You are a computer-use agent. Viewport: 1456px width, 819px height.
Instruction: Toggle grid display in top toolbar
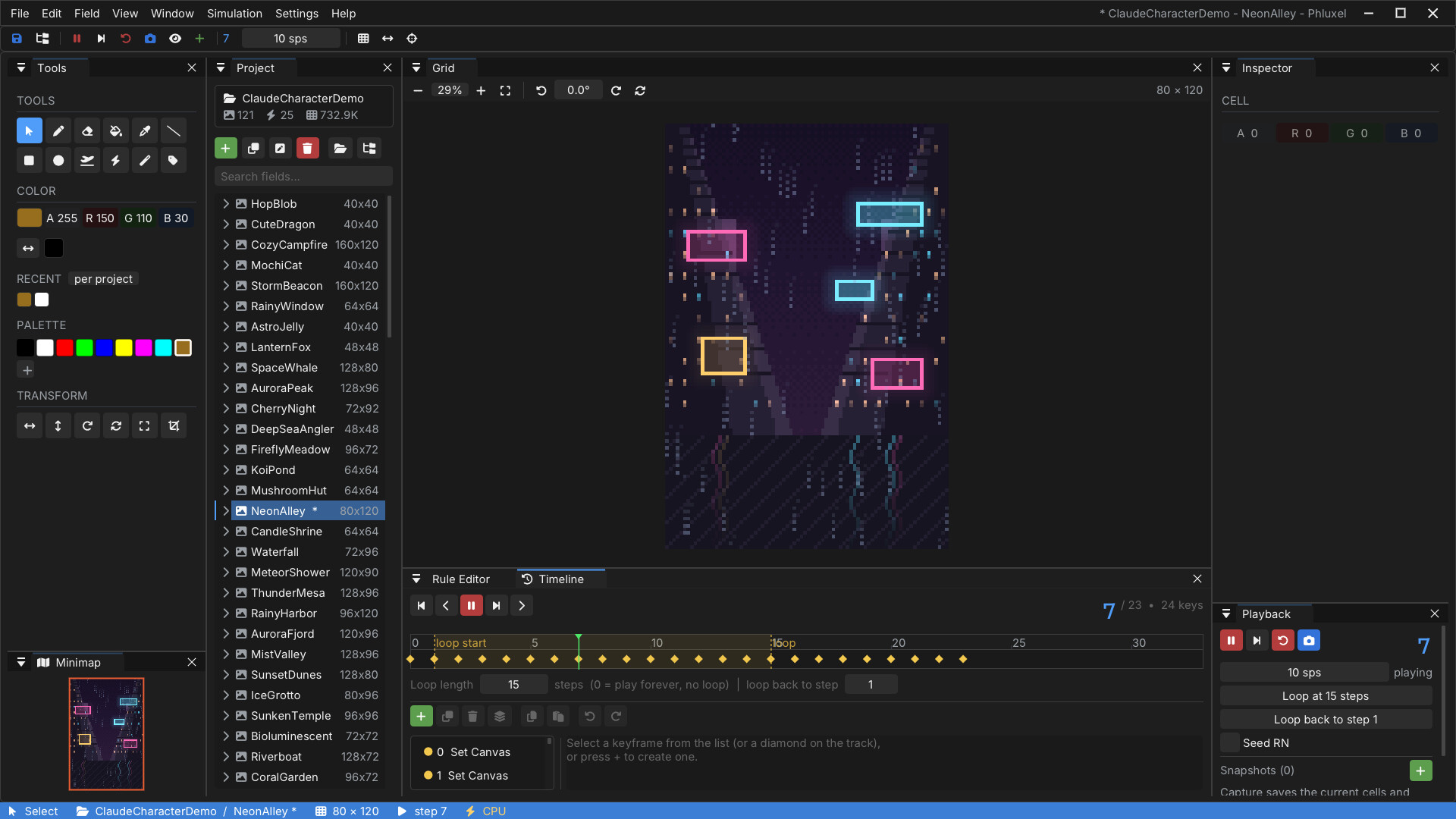pos(363,39)
